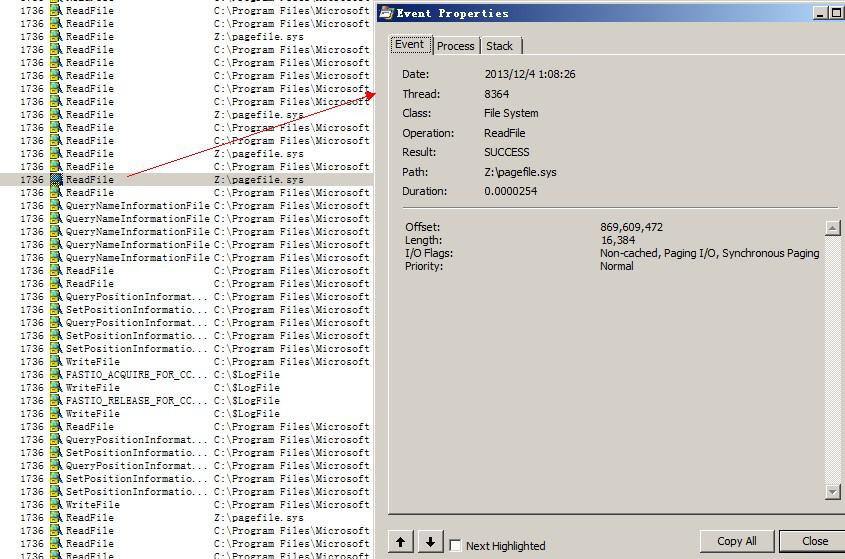845x559 pixels.
Task: Select the first QueryNameInformationFile event row
Action: click(186, 205)
